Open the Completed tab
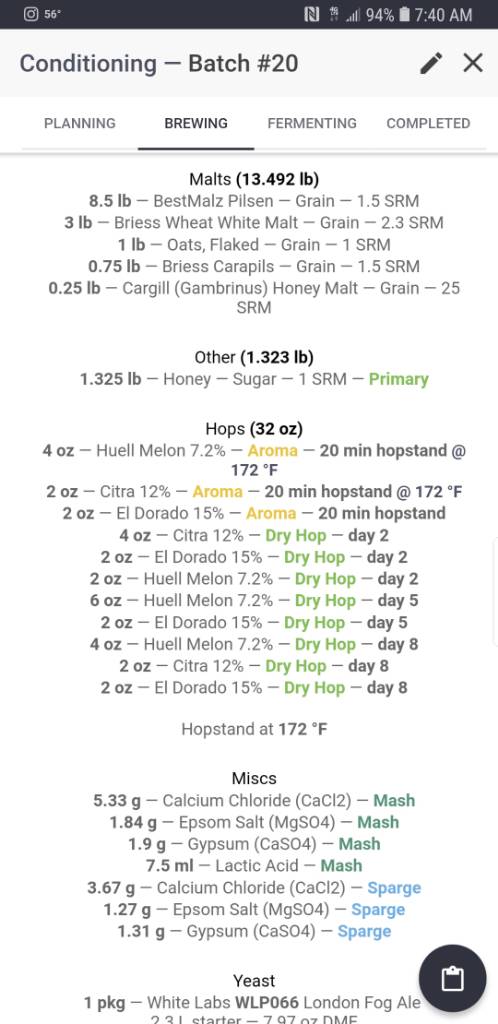Viewport: 498px width, 1024px height. click(428, 123)
